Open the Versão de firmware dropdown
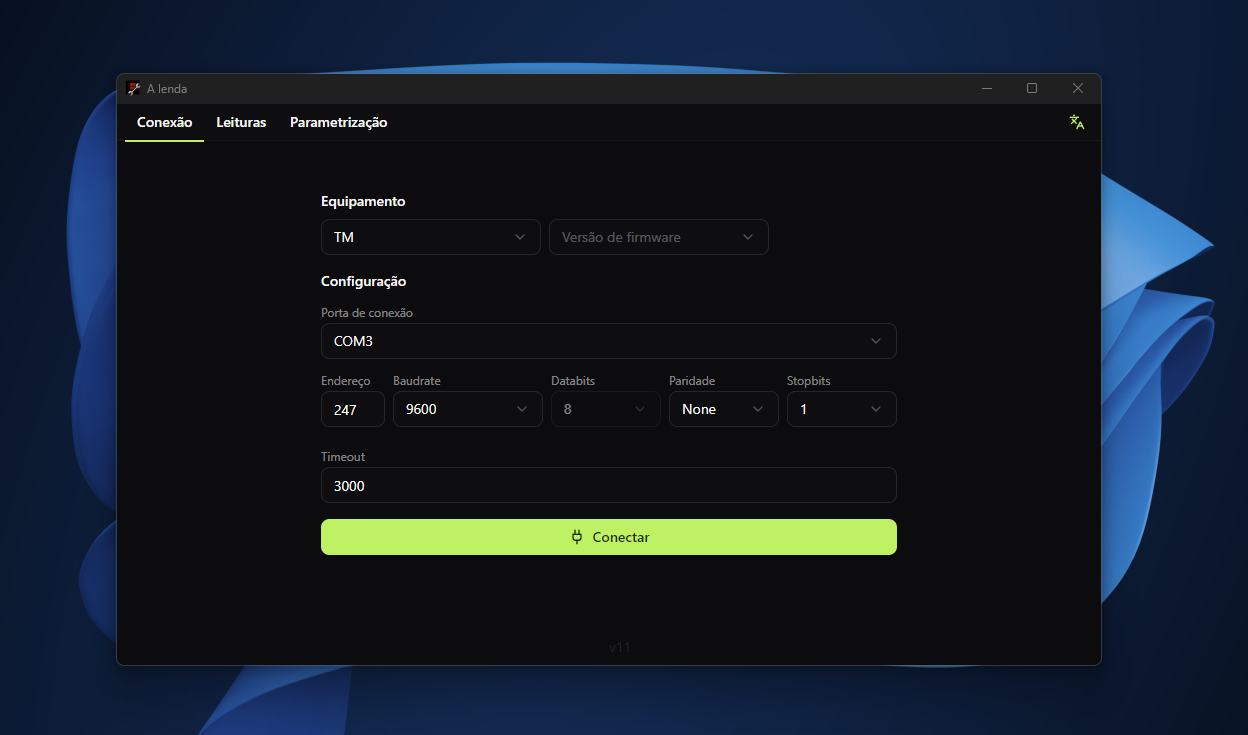The height and width of the screenshot is (735, 1248). (659, 237)
